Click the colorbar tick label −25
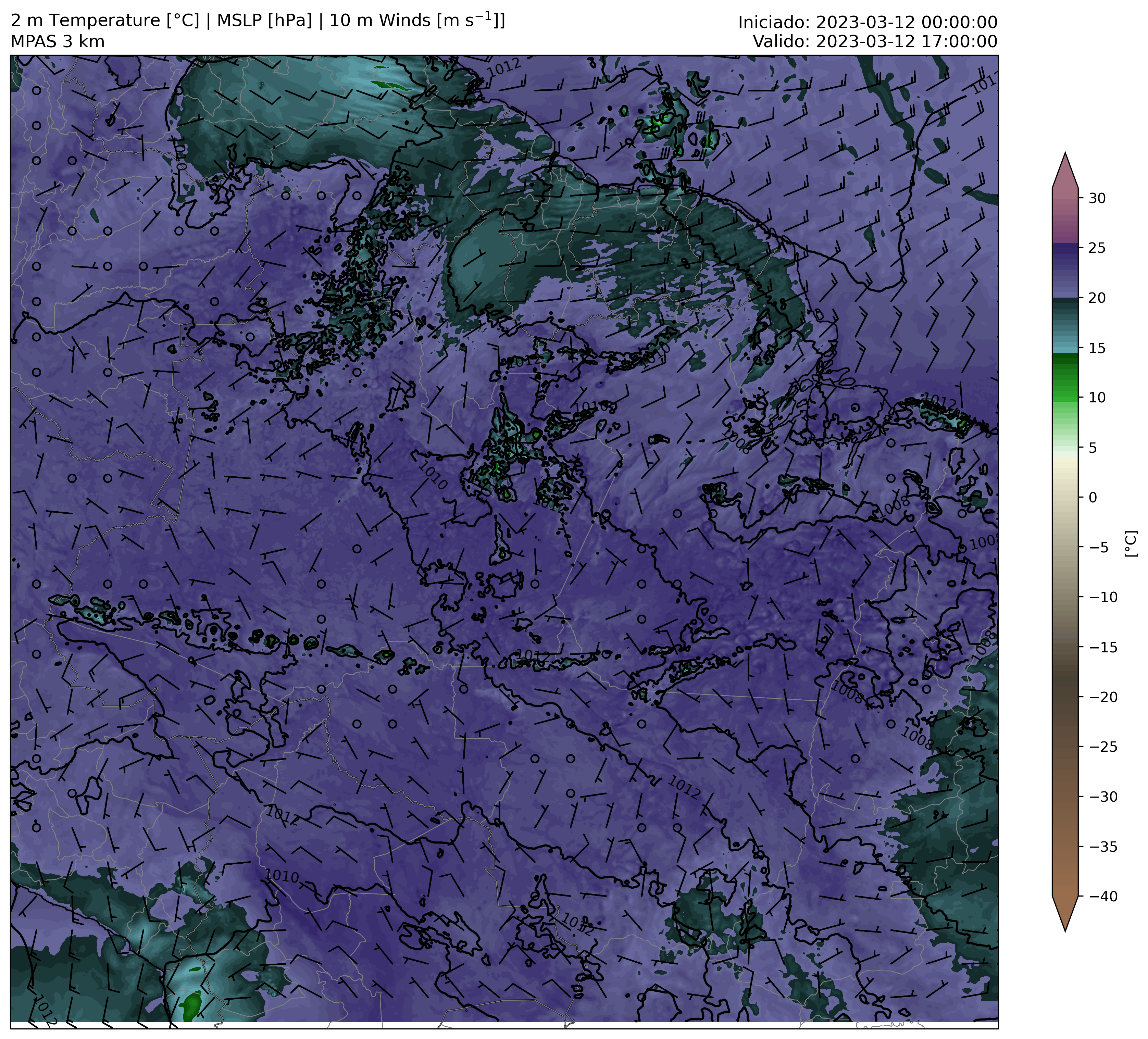The height and width of the screenshot is (1039, 1148). click(x=1103, y=747)
